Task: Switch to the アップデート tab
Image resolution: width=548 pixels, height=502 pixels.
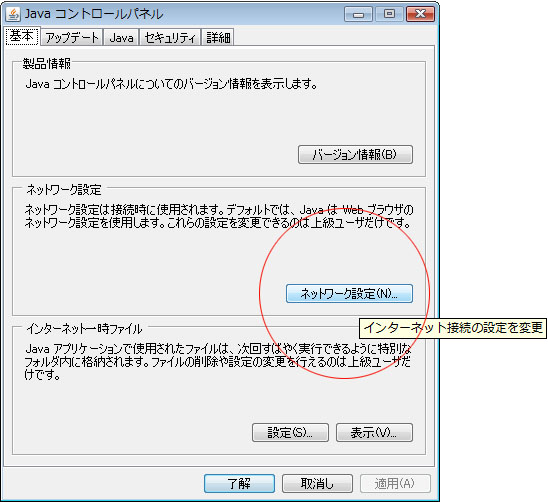Action: tap(72, 37)
